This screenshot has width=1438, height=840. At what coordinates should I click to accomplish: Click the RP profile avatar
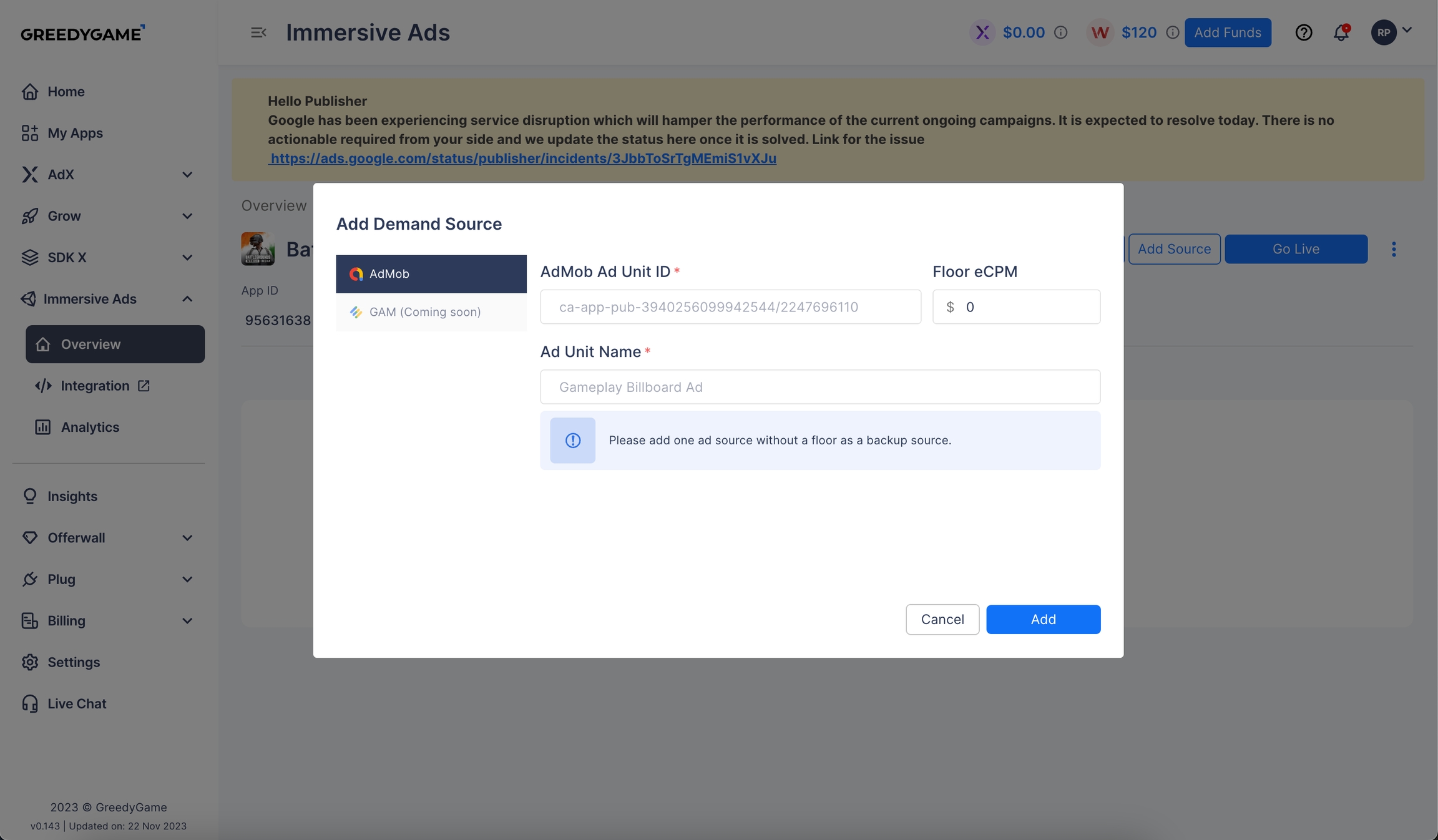coord(1384,32)
